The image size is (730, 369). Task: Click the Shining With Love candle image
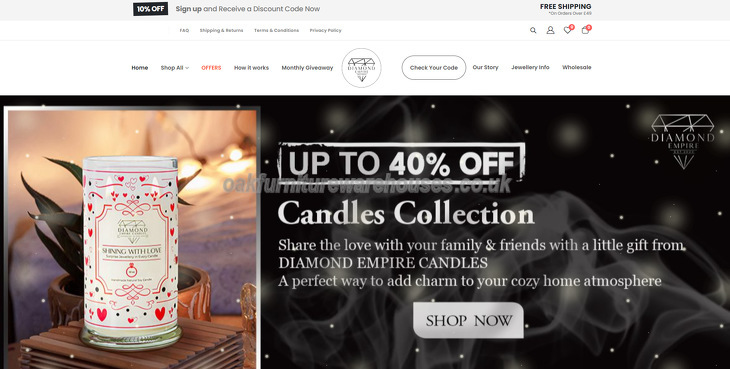[131, 251]
